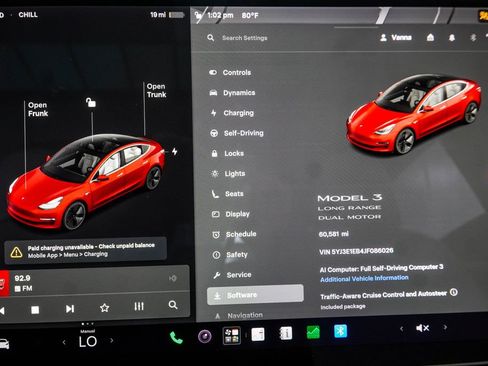Toggle door lock icon above car
The image size is (488, 366).
click(x=91, y=102)
